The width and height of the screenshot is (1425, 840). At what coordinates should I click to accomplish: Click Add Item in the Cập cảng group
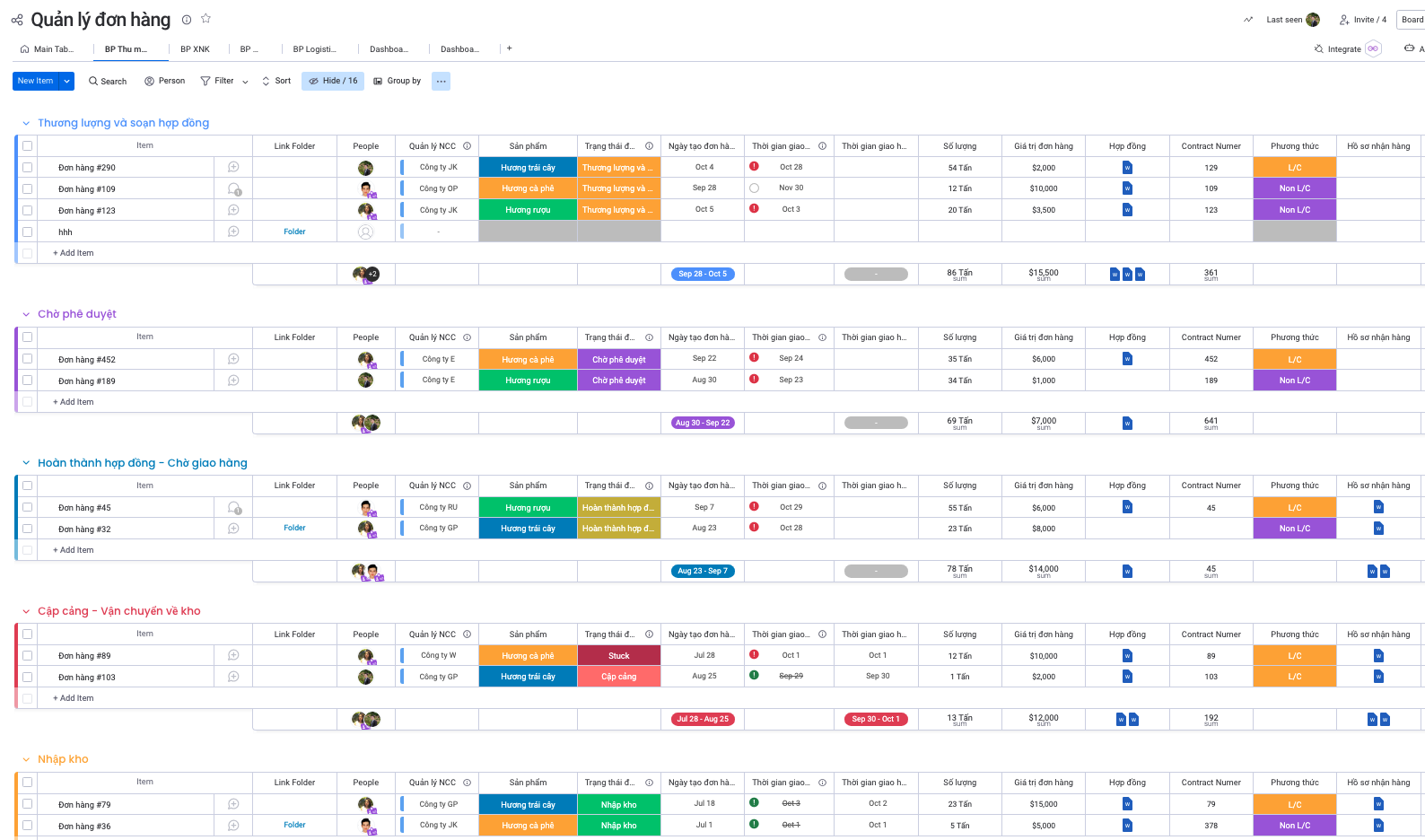[74, 698]
